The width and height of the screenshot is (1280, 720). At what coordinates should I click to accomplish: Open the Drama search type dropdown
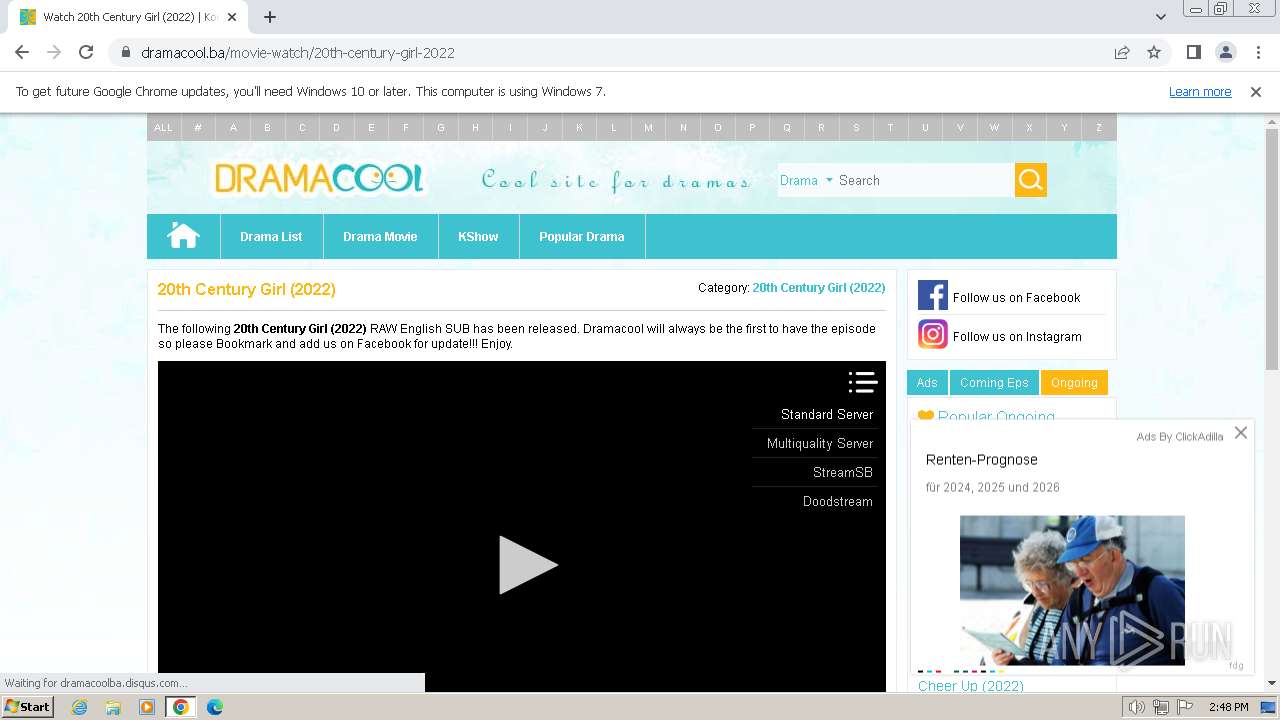point(806,180)
